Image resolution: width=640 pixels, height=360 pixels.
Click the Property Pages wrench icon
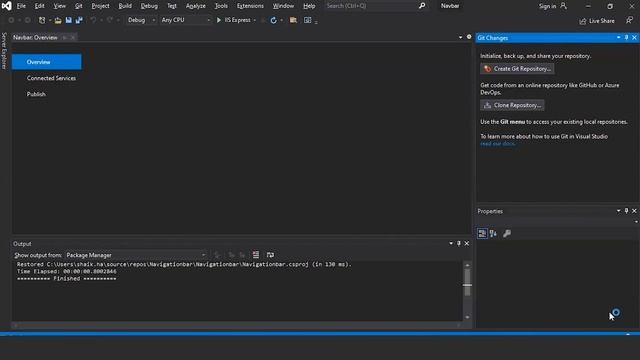point(507,233)
